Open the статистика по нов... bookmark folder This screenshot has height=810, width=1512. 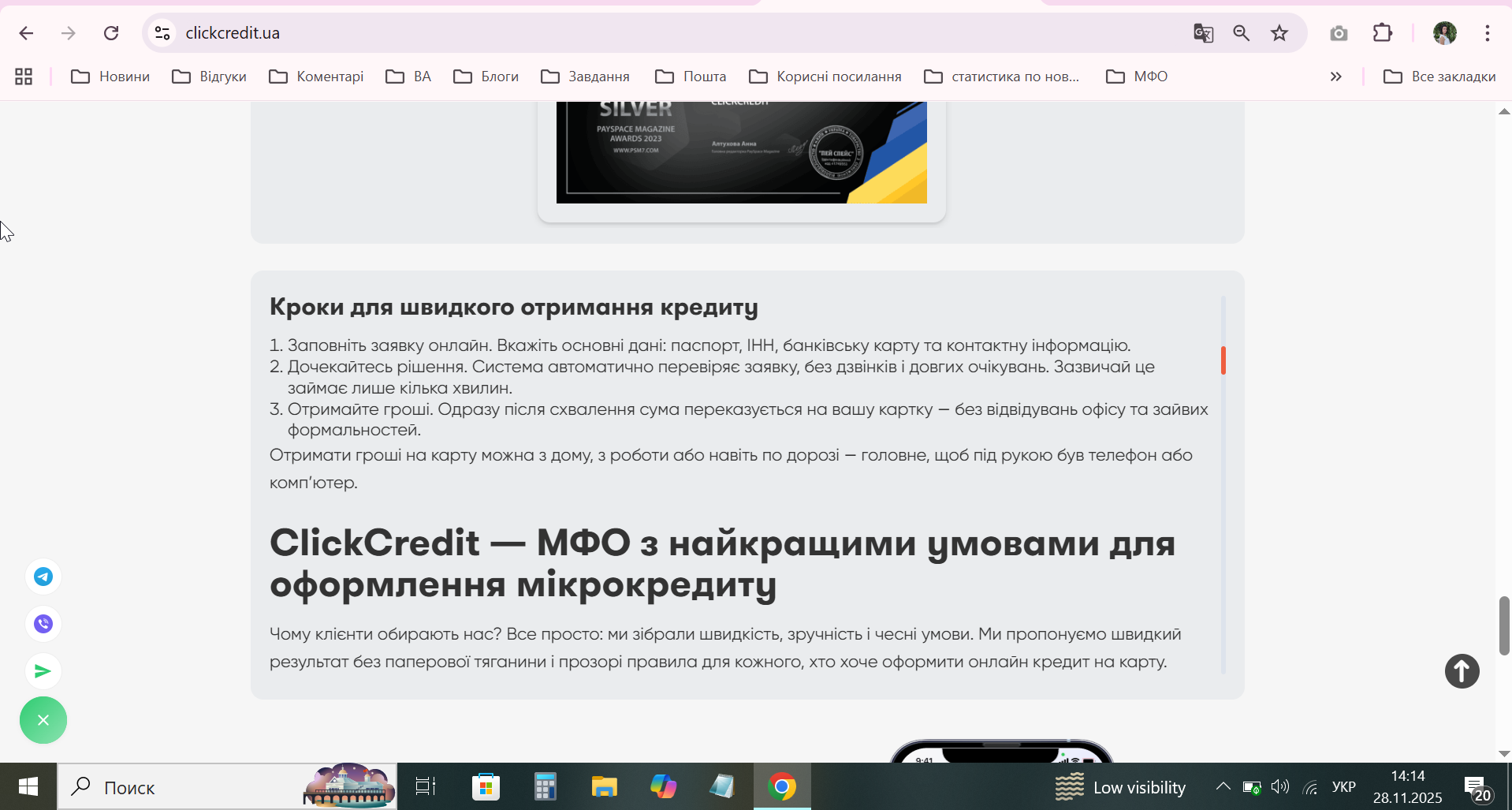tap(1002, 77)
